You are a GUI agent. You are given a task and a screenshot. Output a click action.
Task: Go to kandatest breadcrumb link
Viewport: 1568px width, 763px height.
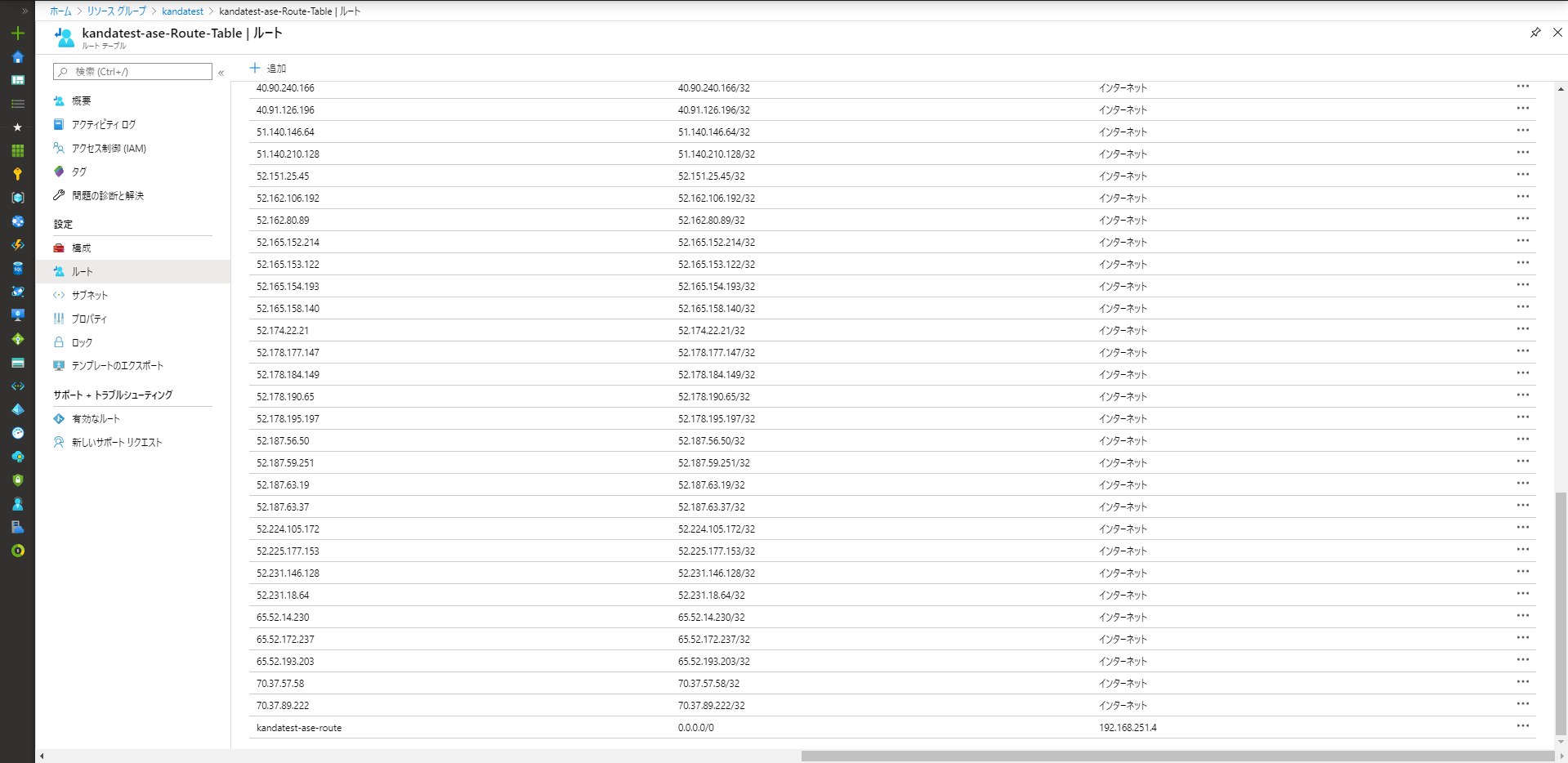click(182, 11)
